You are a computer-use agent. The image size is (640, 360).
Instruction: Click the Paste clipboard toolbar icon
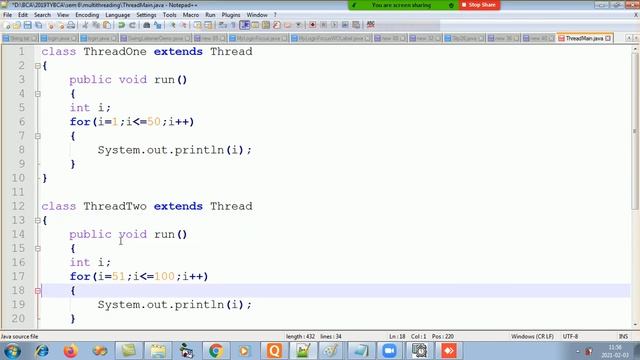[x=107, y=25]
